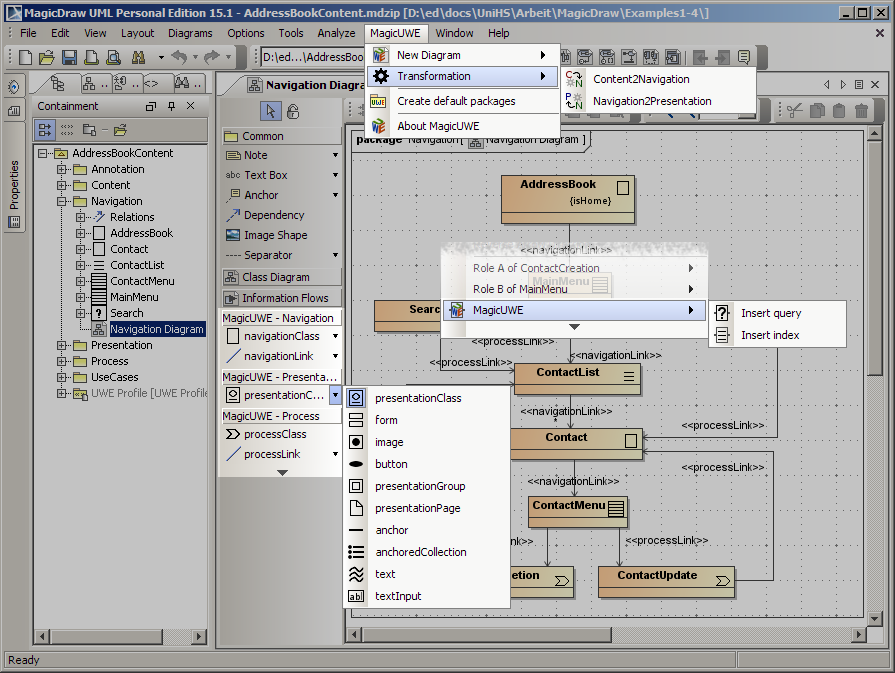The height and width of the screenshot is (673, 895).
Task: Click the image icon in presentation list
Action: point(356,442)
